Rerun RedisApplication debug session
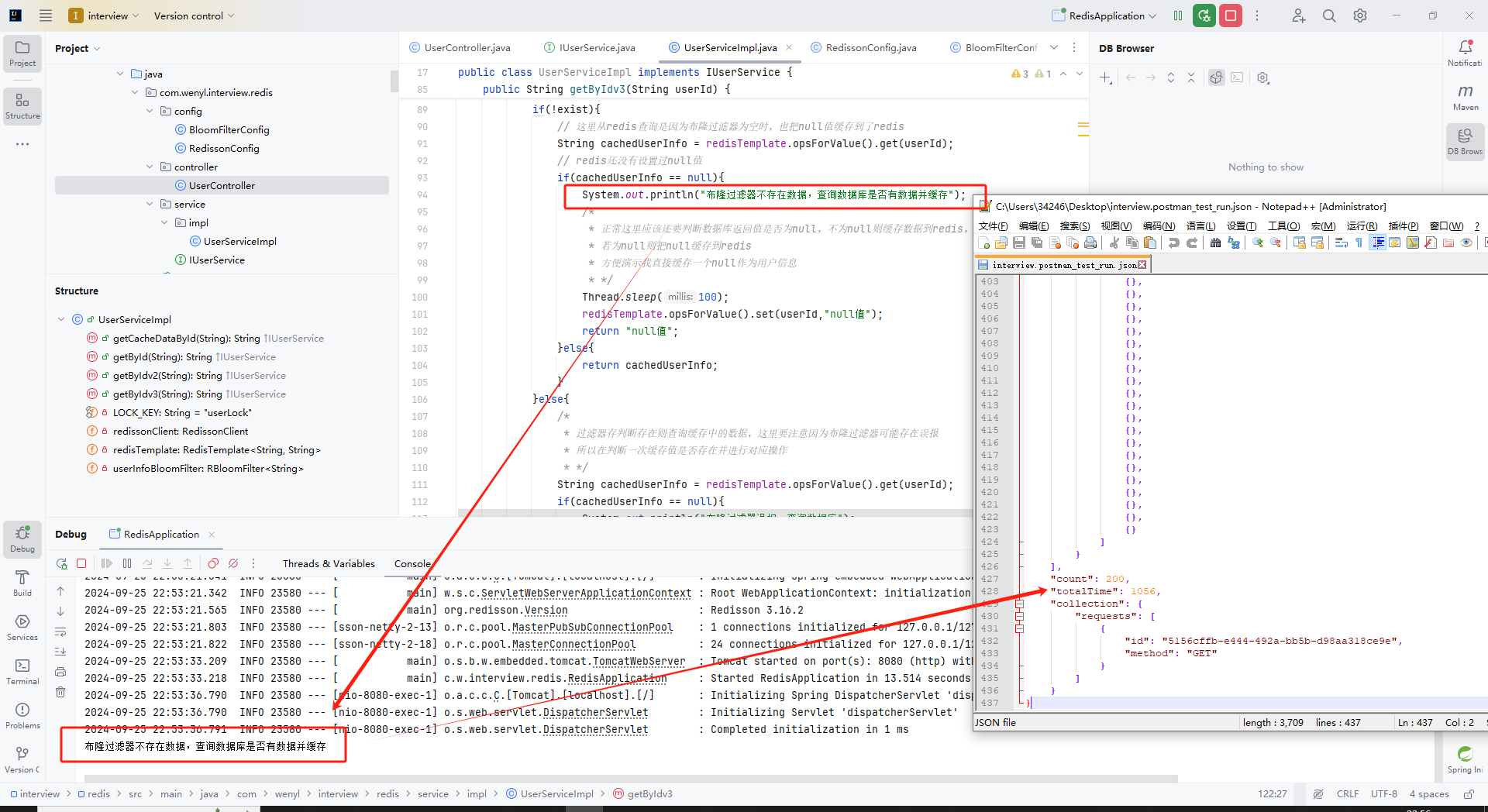This screenshot has height=812, width=1488. tap(62, 563)
